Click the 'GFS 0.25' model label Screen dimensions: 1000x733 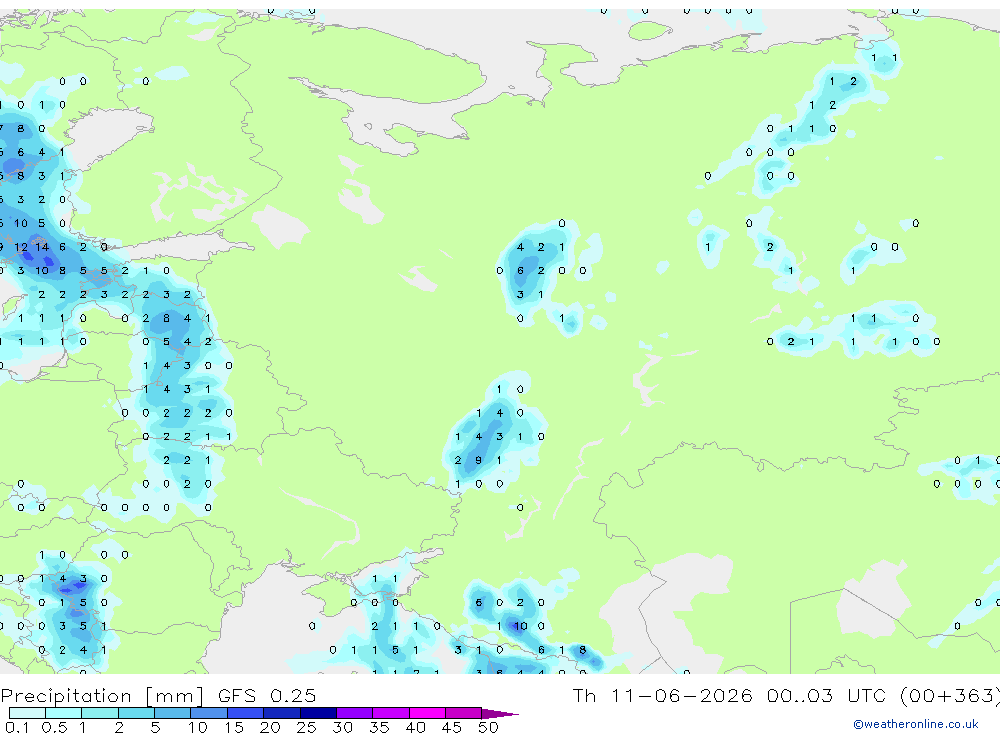[267, 695]
